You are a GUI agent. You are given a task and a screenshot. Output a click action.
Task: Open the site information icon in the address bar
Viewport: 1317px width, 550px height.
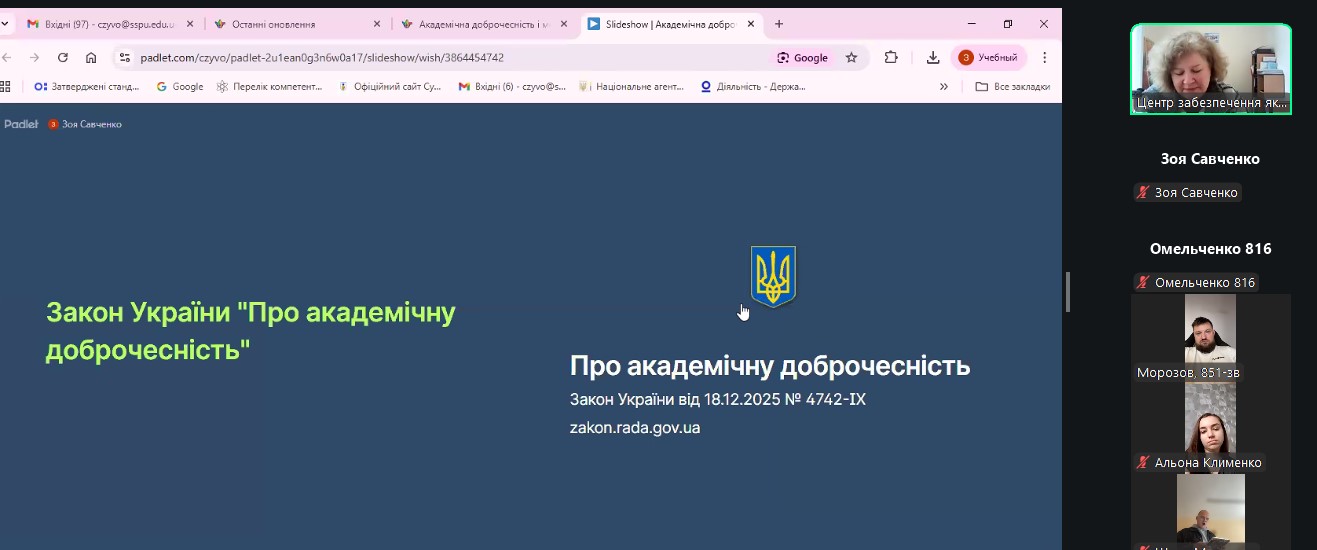124,58
